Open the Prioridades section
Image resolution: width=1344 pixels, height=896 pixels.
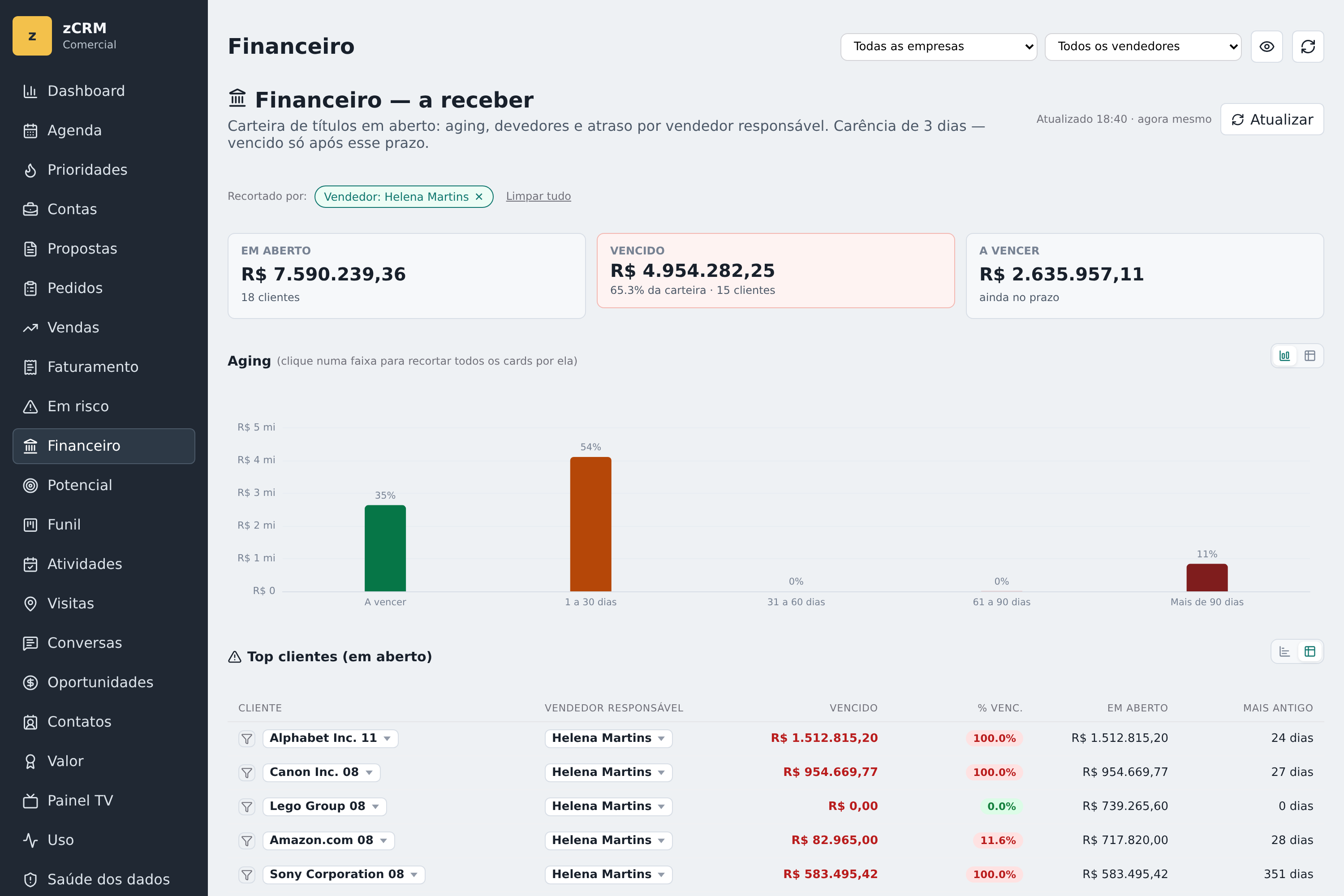tap(103, 170)
